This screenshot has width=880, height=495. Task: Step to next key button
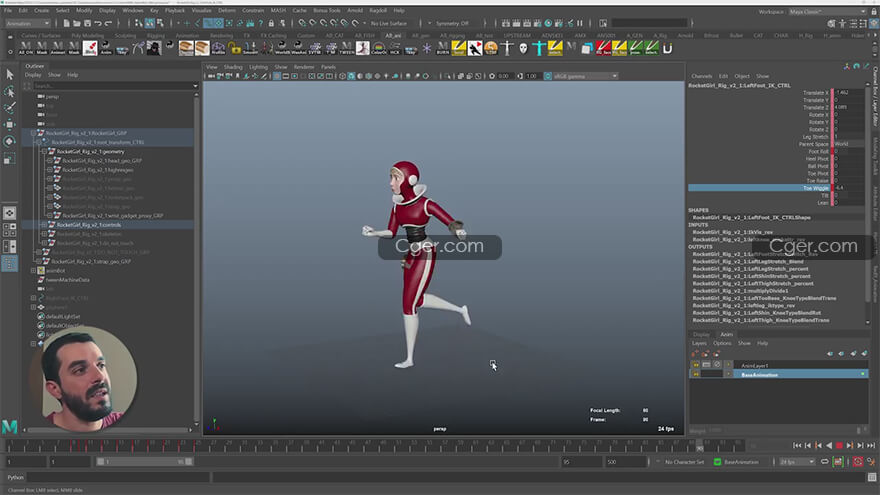click(x=850, y=446)
